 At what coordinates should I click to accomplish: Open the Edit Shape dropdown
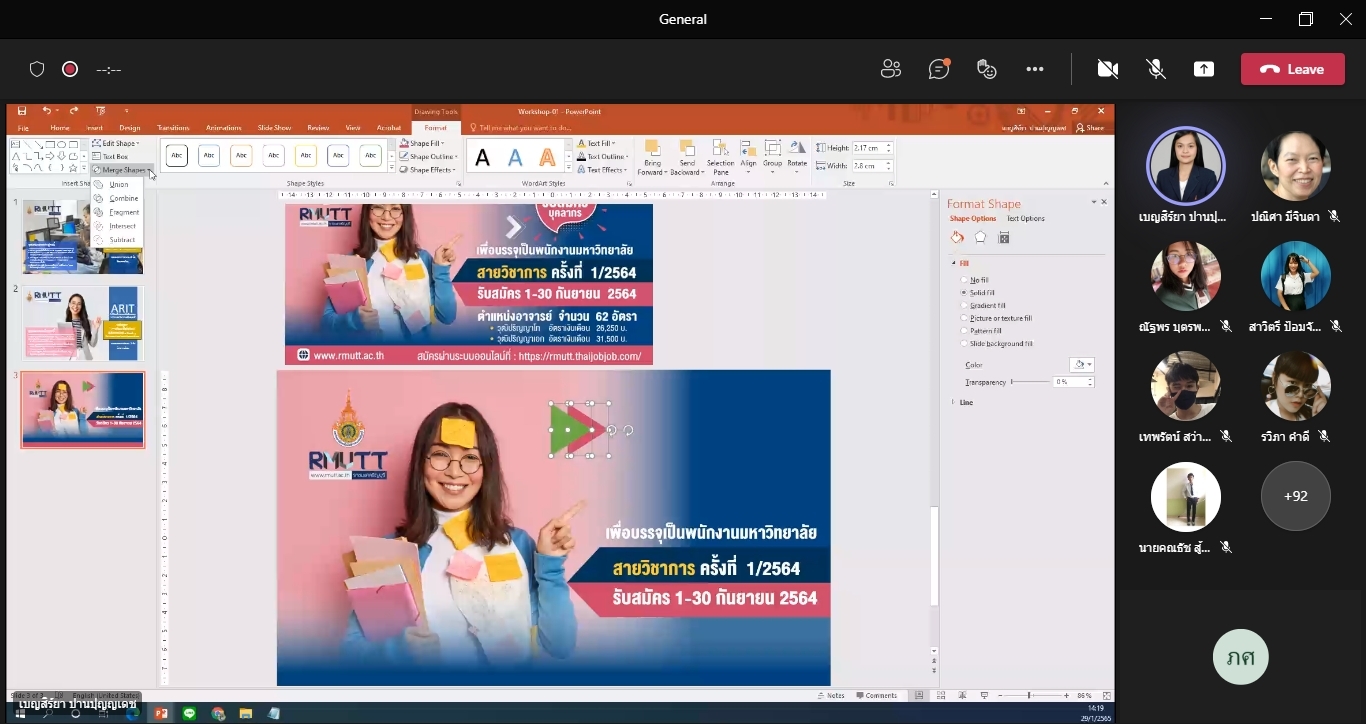pos(118,144)
